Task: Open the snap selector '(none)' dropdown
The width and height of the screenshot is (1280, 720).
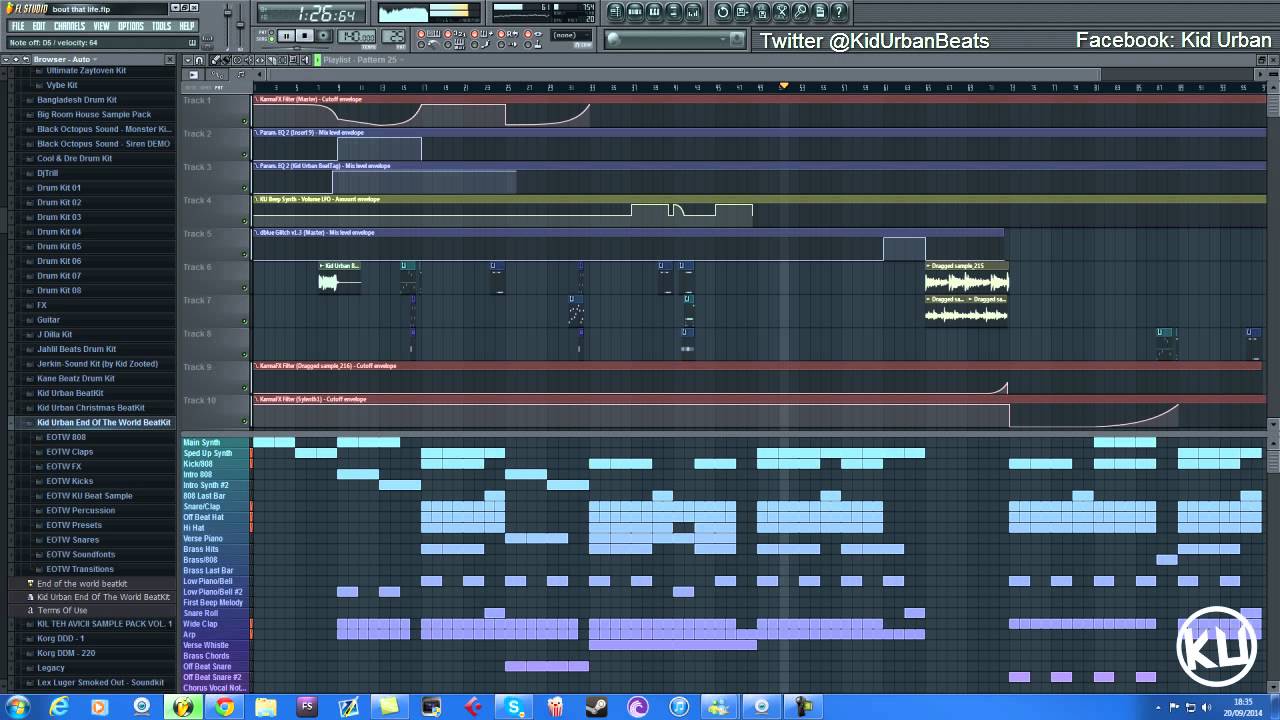Action: point(570,35)
